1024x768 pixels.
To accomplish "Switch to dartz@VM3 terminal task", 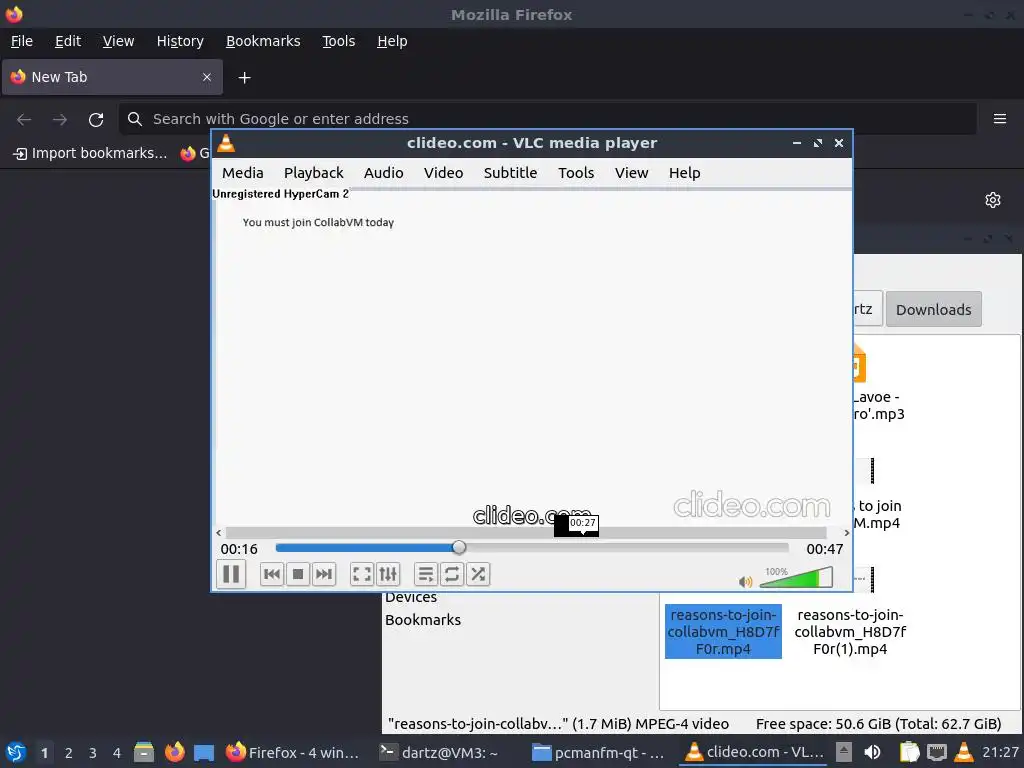I will pyautogui.click(x=439, y=752).
